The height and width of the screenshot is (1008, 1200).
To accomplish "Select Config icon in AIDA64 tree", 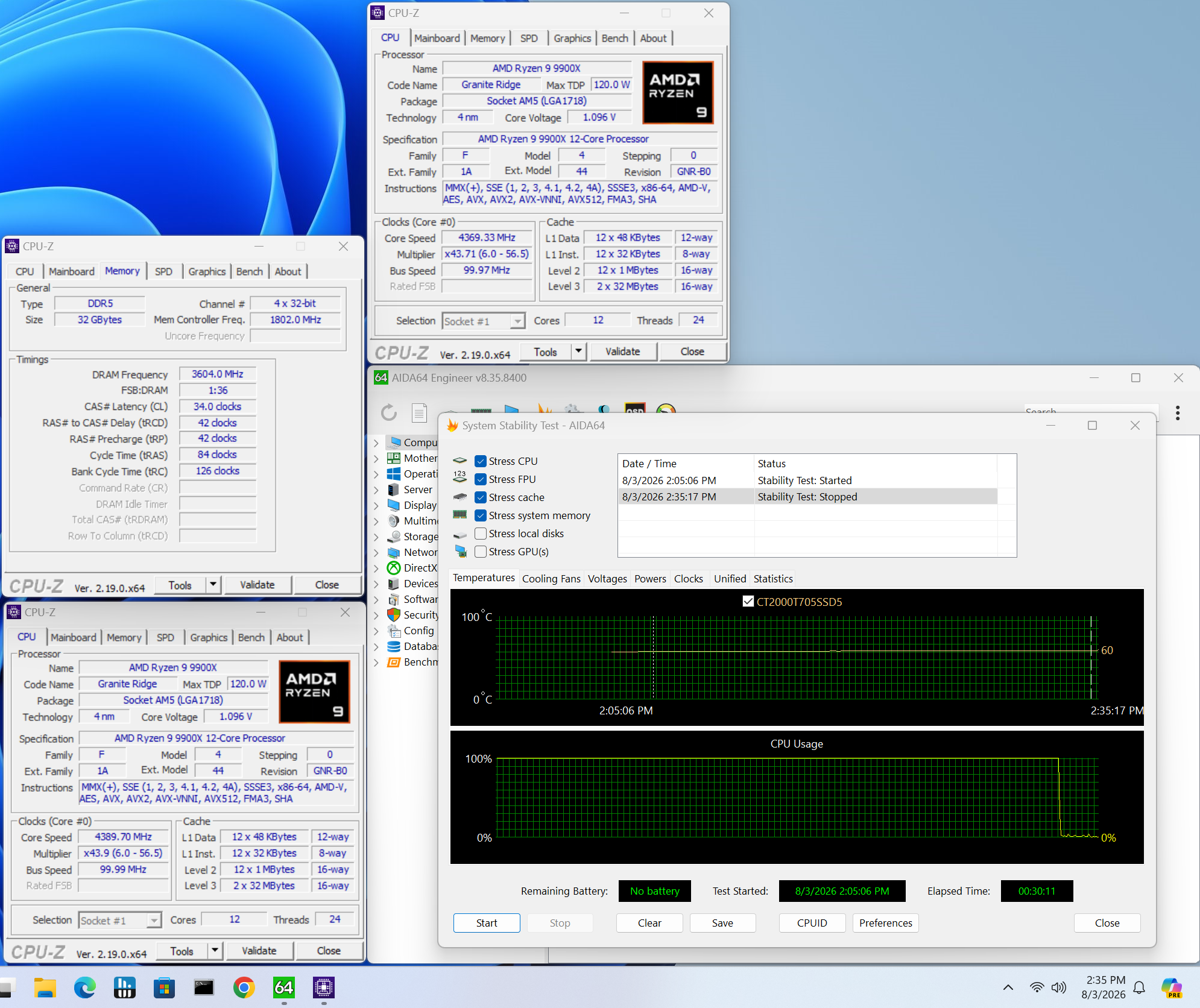I will [x=394, y=630].
